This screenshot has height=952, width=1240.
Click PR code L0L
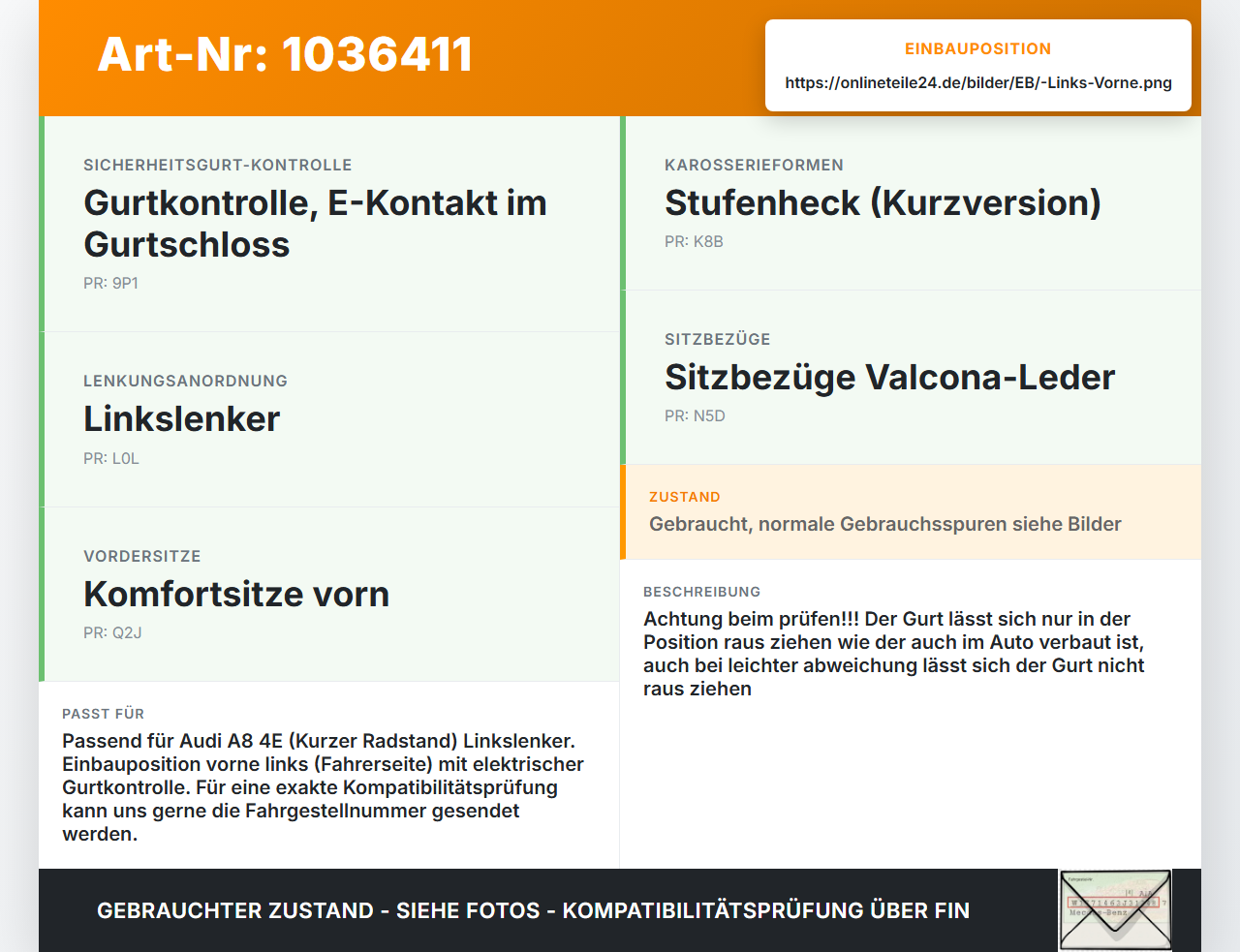[x=111, y=459]
